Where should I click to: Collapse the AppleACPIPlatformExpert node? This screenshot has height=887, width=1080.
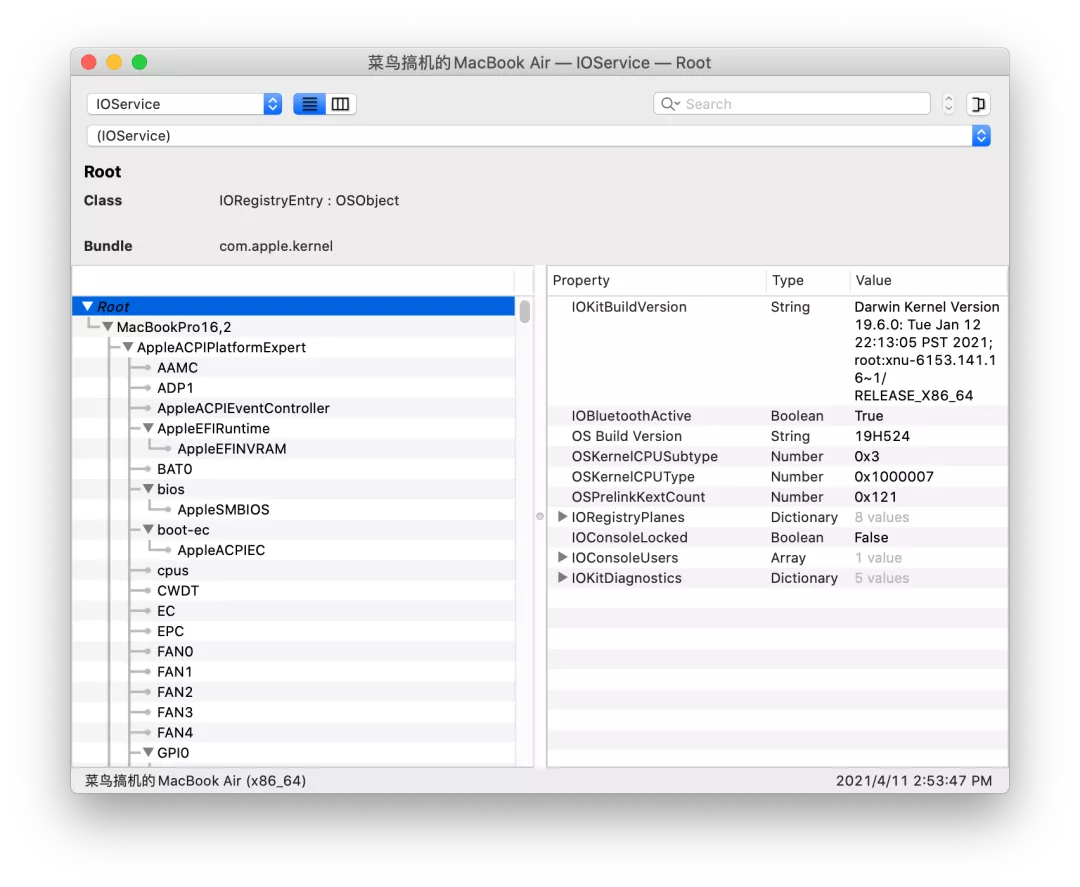click(128, 347)
